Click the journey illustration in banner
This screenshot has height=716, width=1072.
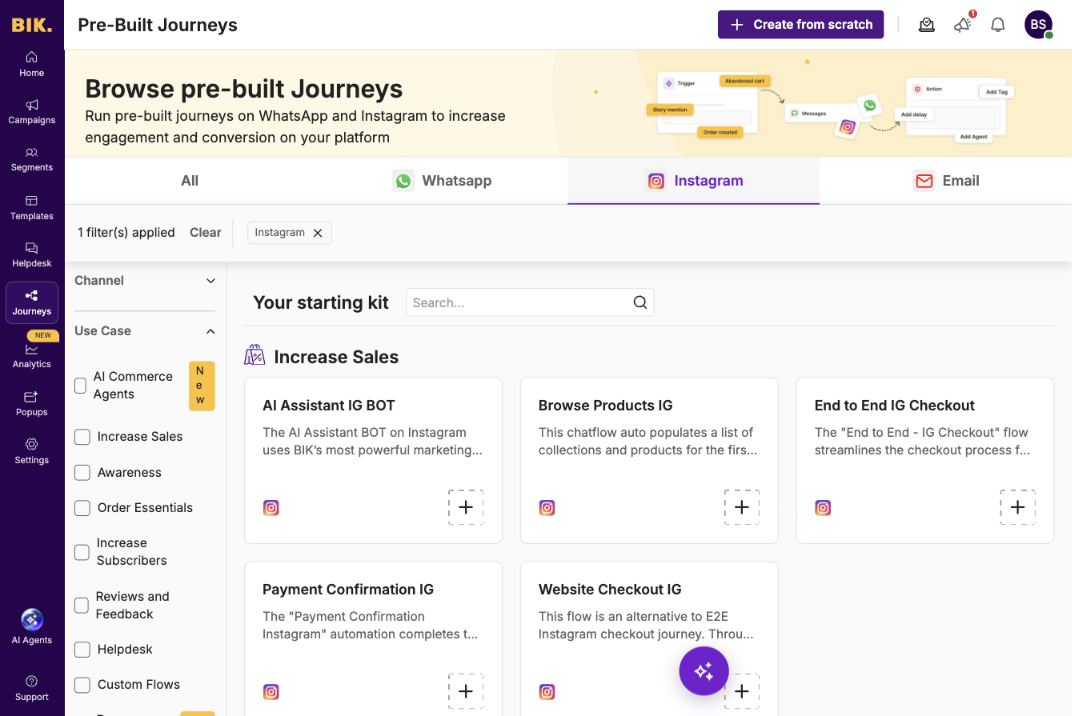pyautogui.click(x=829, y=107)
